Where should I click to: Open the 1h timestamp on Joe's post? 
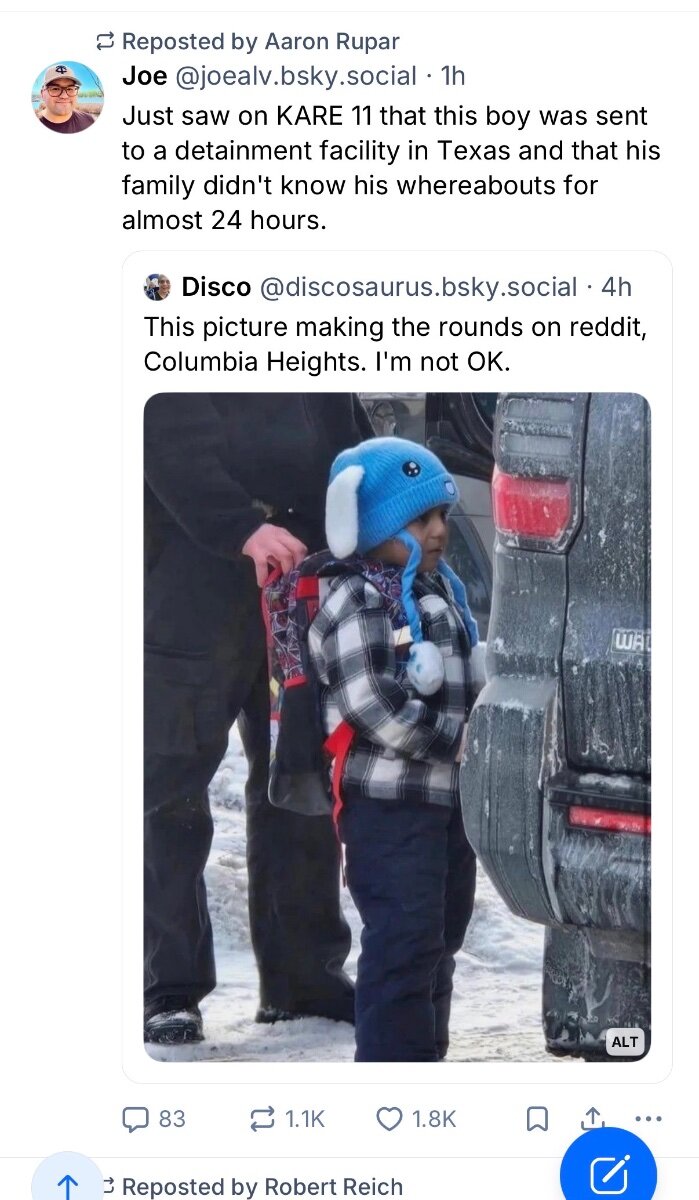(x=453, y=75)
